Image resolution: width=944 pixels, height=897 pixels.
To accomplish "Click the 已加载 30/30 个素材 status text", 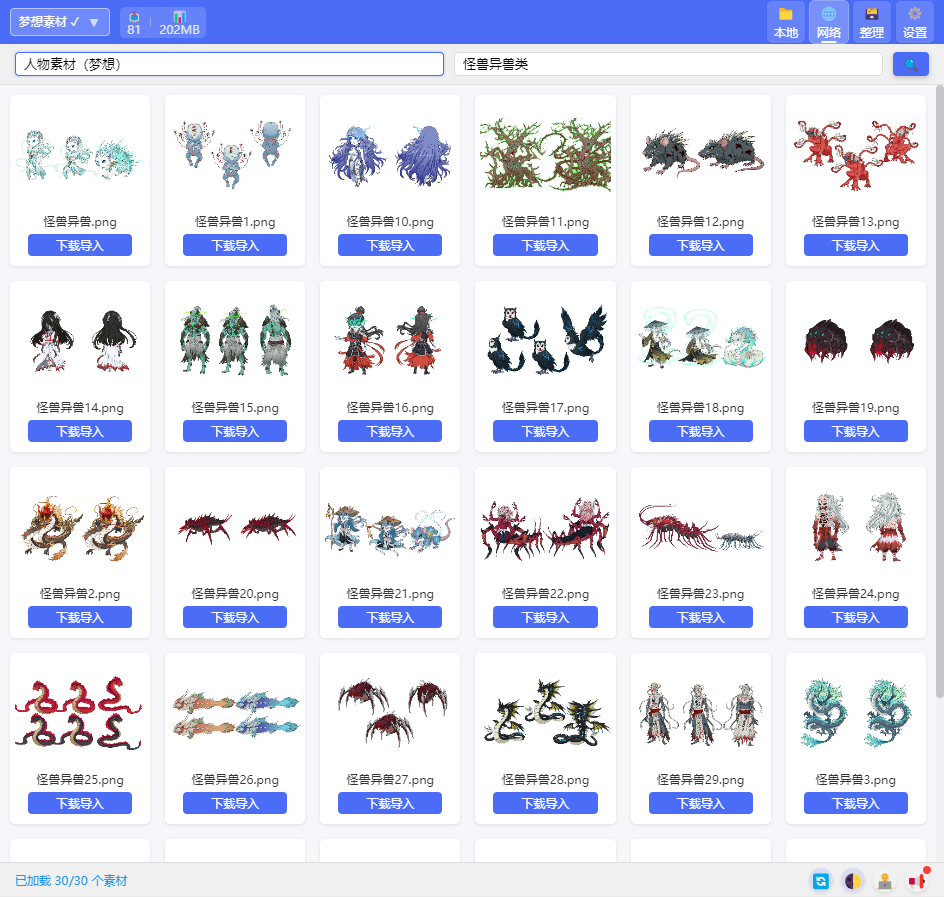I will [x=71, y=881].
